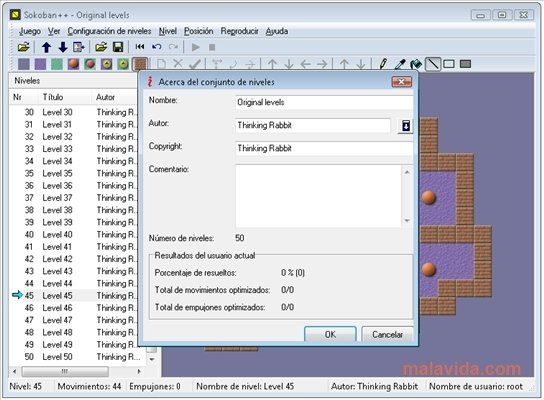The width and height of the screenshot is (544, 400).
Task: Rewind to the first move
Action: pyautogui.click(x=140, y=46)
